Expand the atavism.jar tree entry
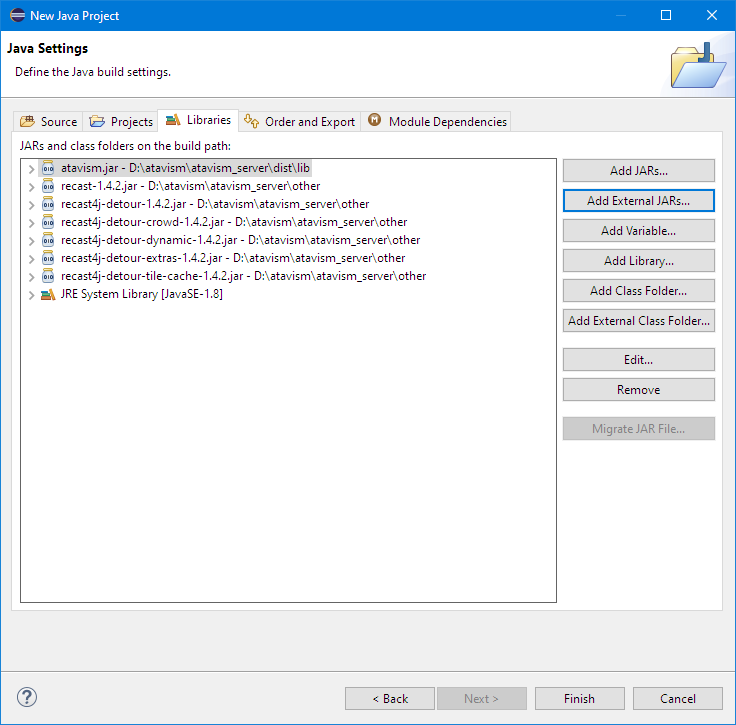The image size is (736, 725). [x=31, y=168]
